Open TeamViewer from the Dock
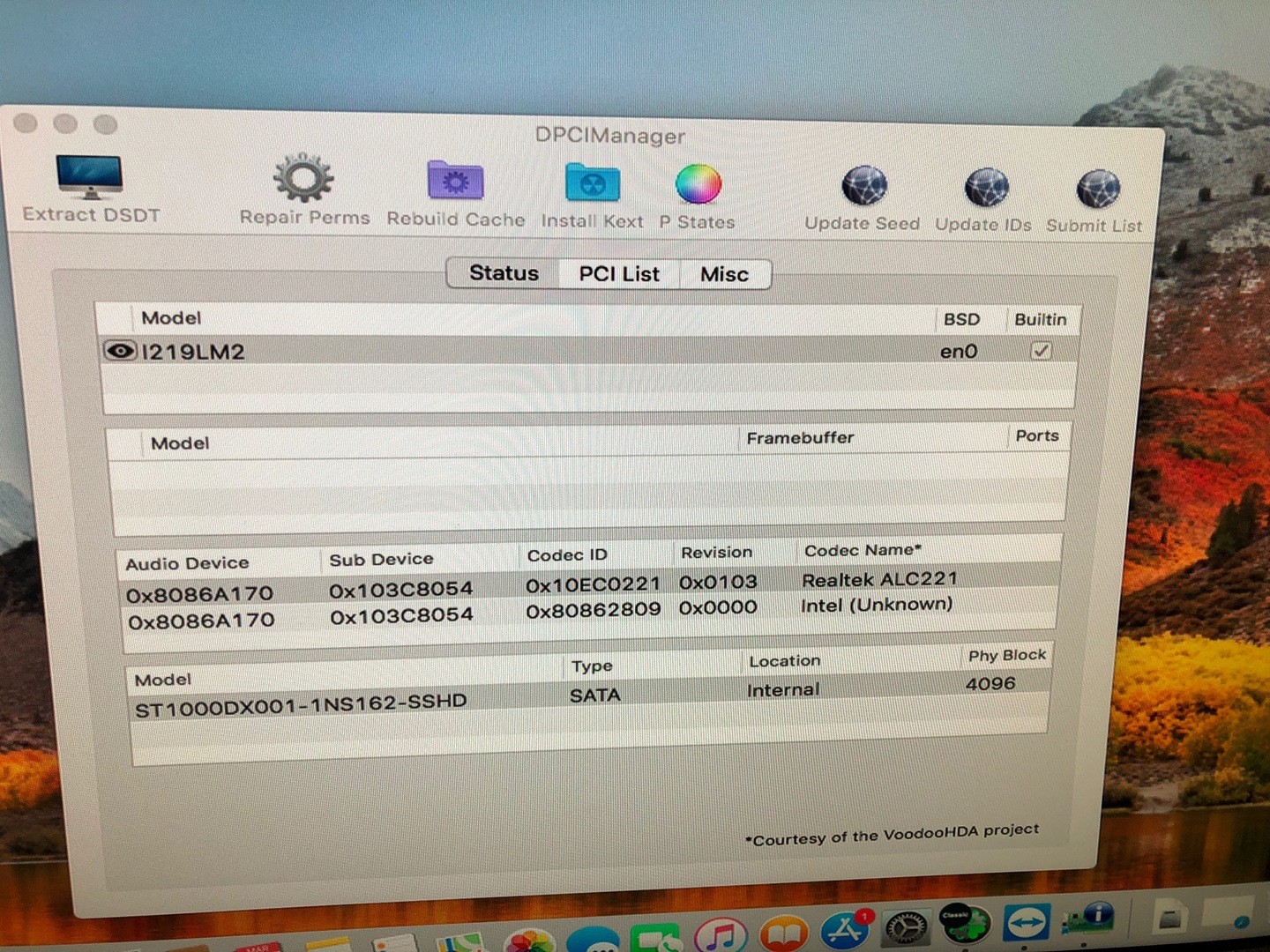Screen dimensions: 1270x952 (x=1026, y=922)
